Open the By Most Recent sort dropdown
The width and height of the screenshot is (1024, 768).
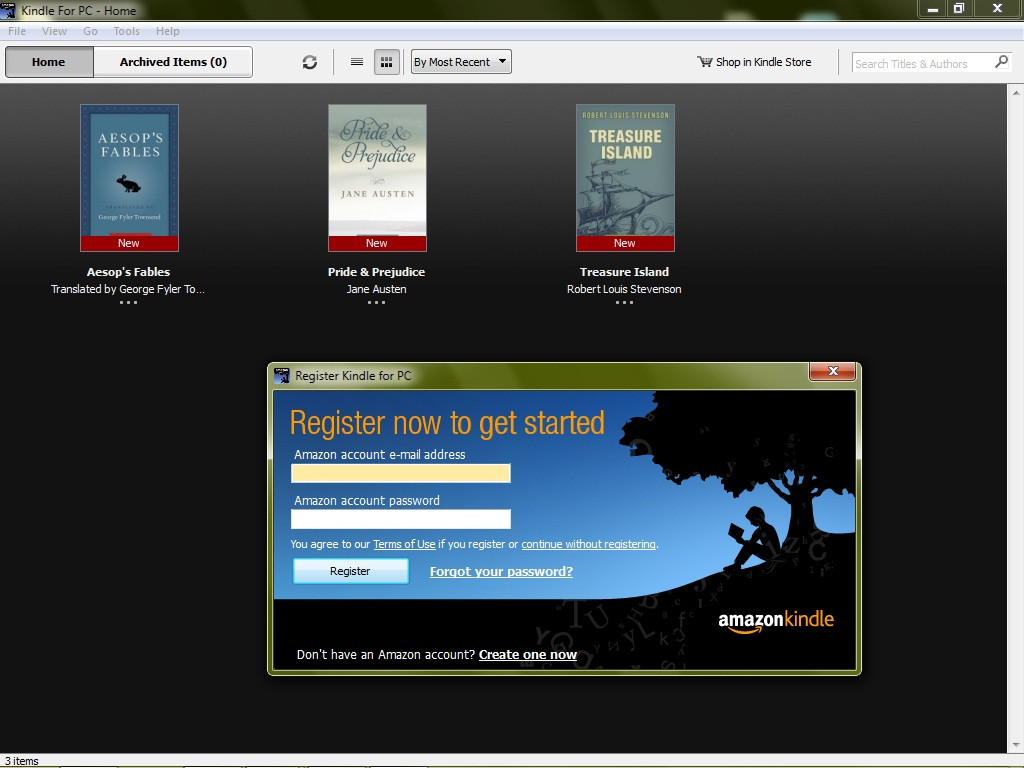[461, 62]
